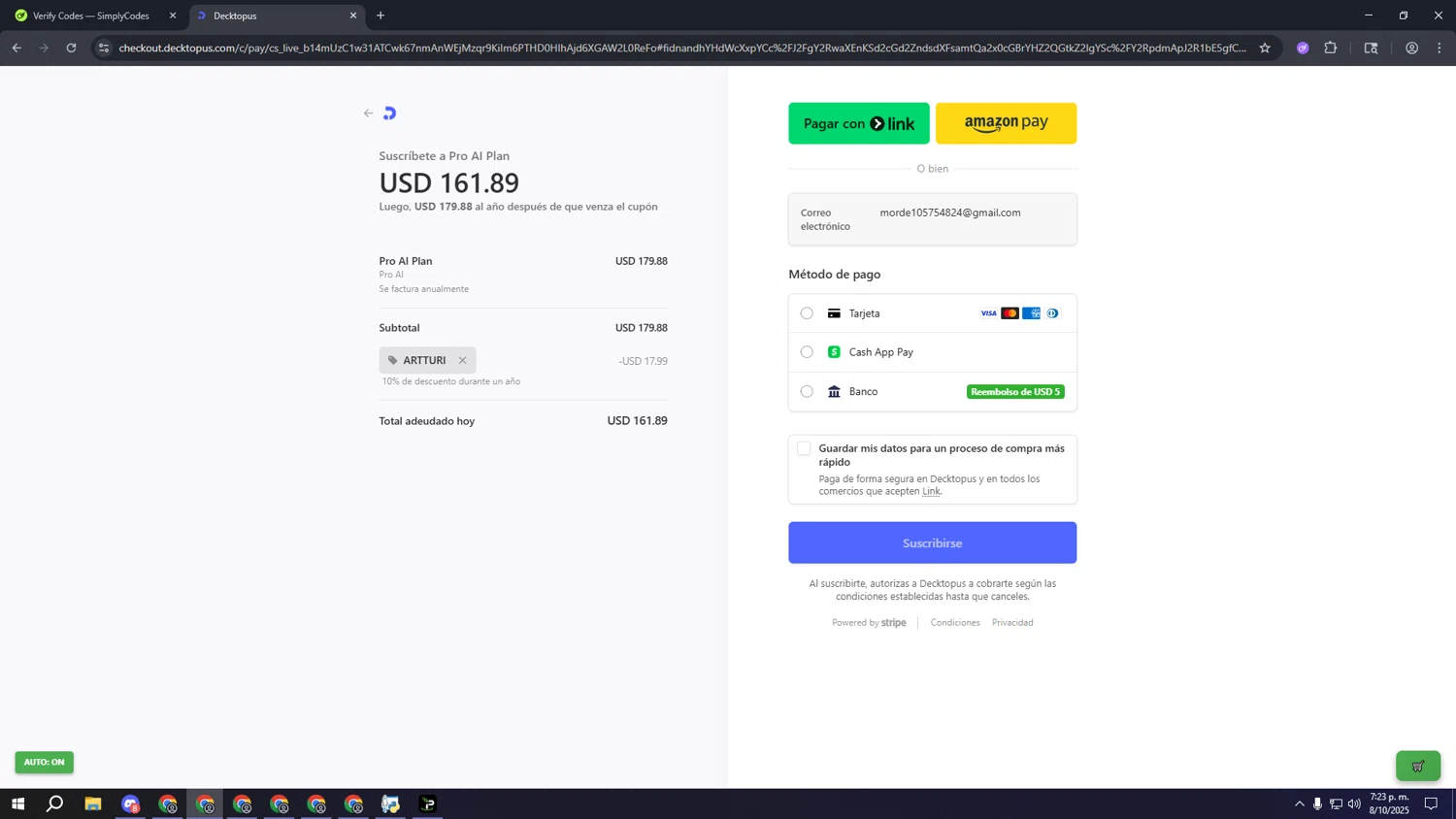This screenshot has height=819, width=1456.
Task: Click the American Express logo
Action: (x=1031, y=313)
